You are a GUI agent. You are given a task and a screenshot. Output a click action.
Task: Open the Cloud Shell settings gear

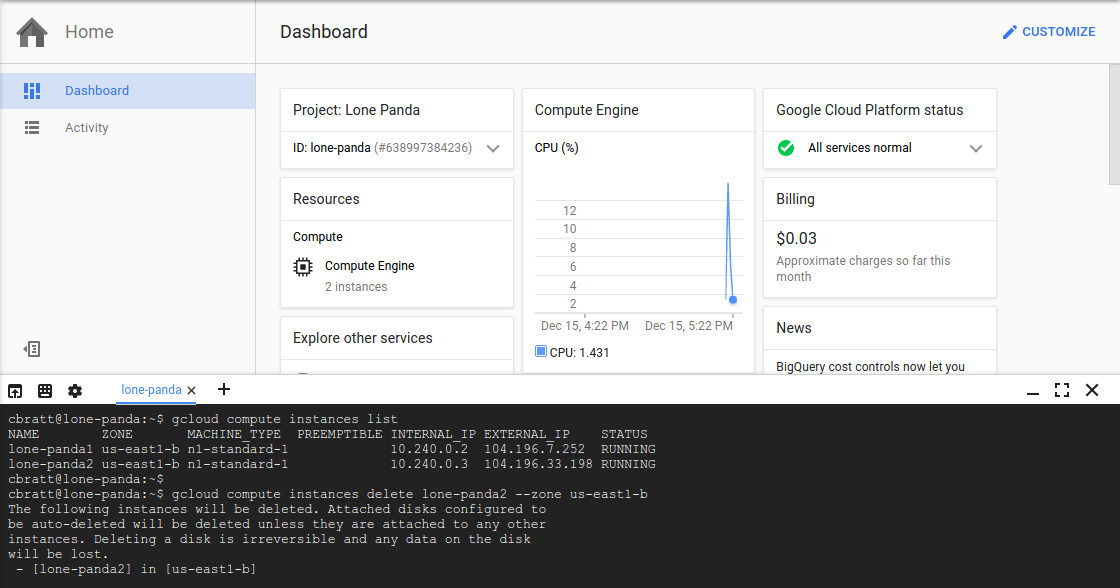[x=75, y=390]
